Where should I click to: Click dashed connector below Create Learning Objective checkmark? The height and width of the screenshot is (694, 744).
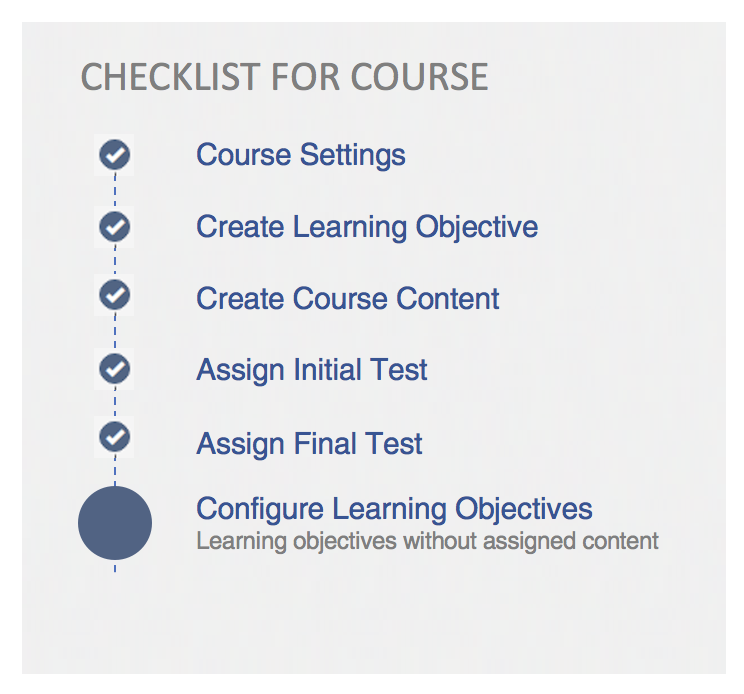tap(115, 261)
